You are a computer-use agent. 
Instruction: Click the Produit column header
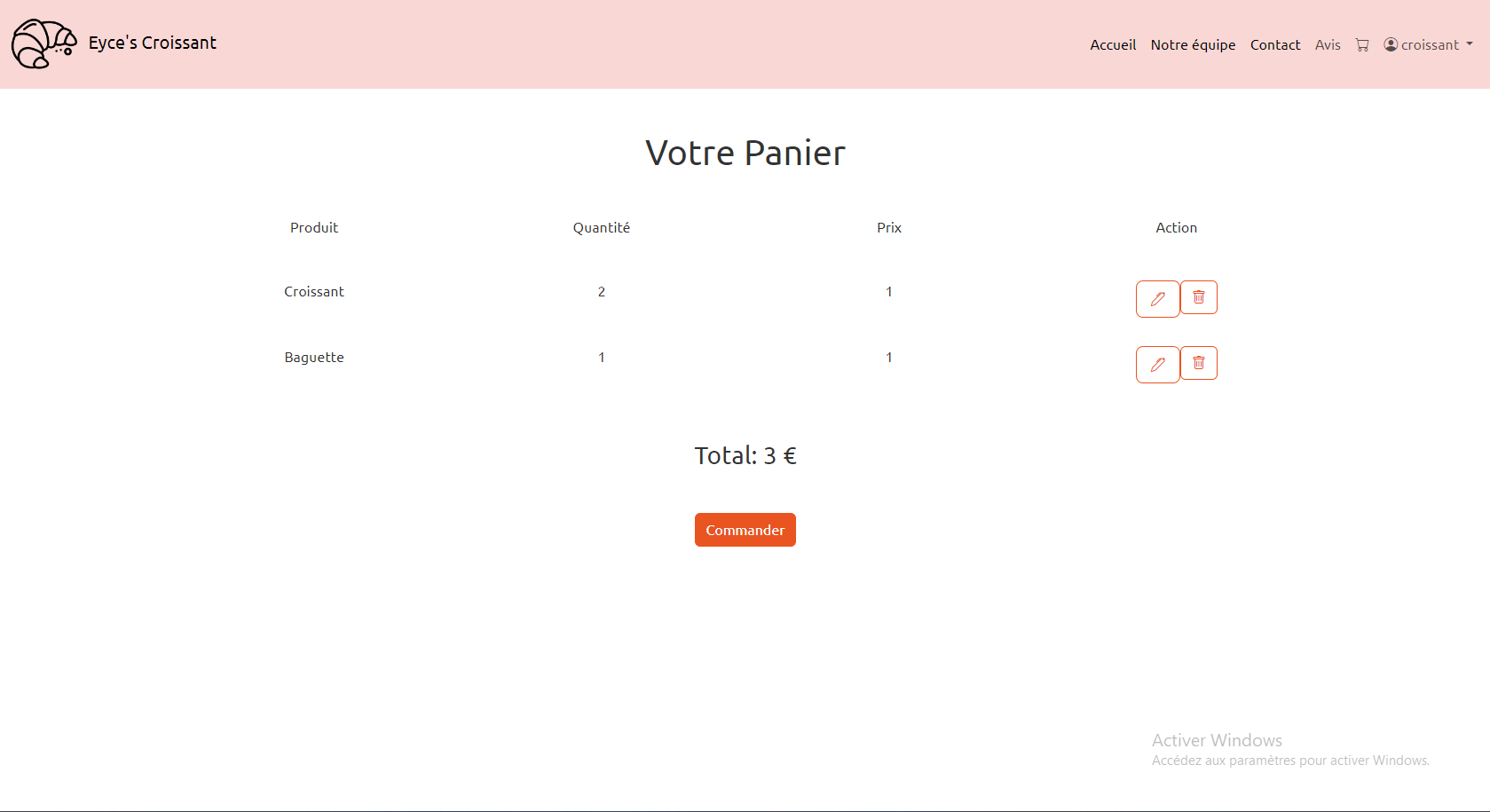[x=314, y=228]
